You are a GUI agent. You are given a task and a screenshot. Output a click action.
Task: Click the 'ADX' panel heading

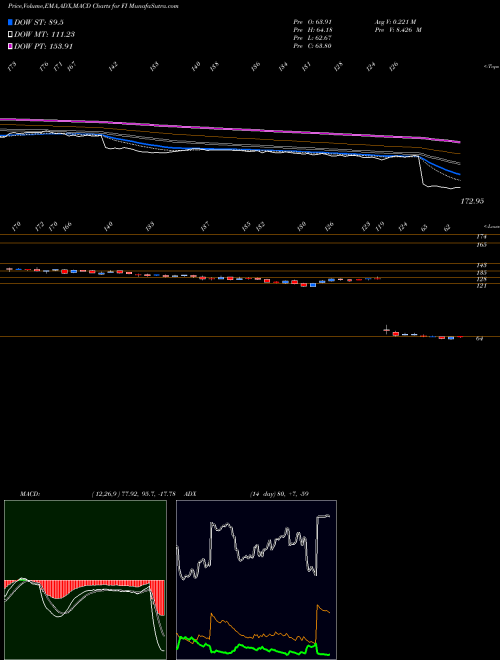click(190, 493)
